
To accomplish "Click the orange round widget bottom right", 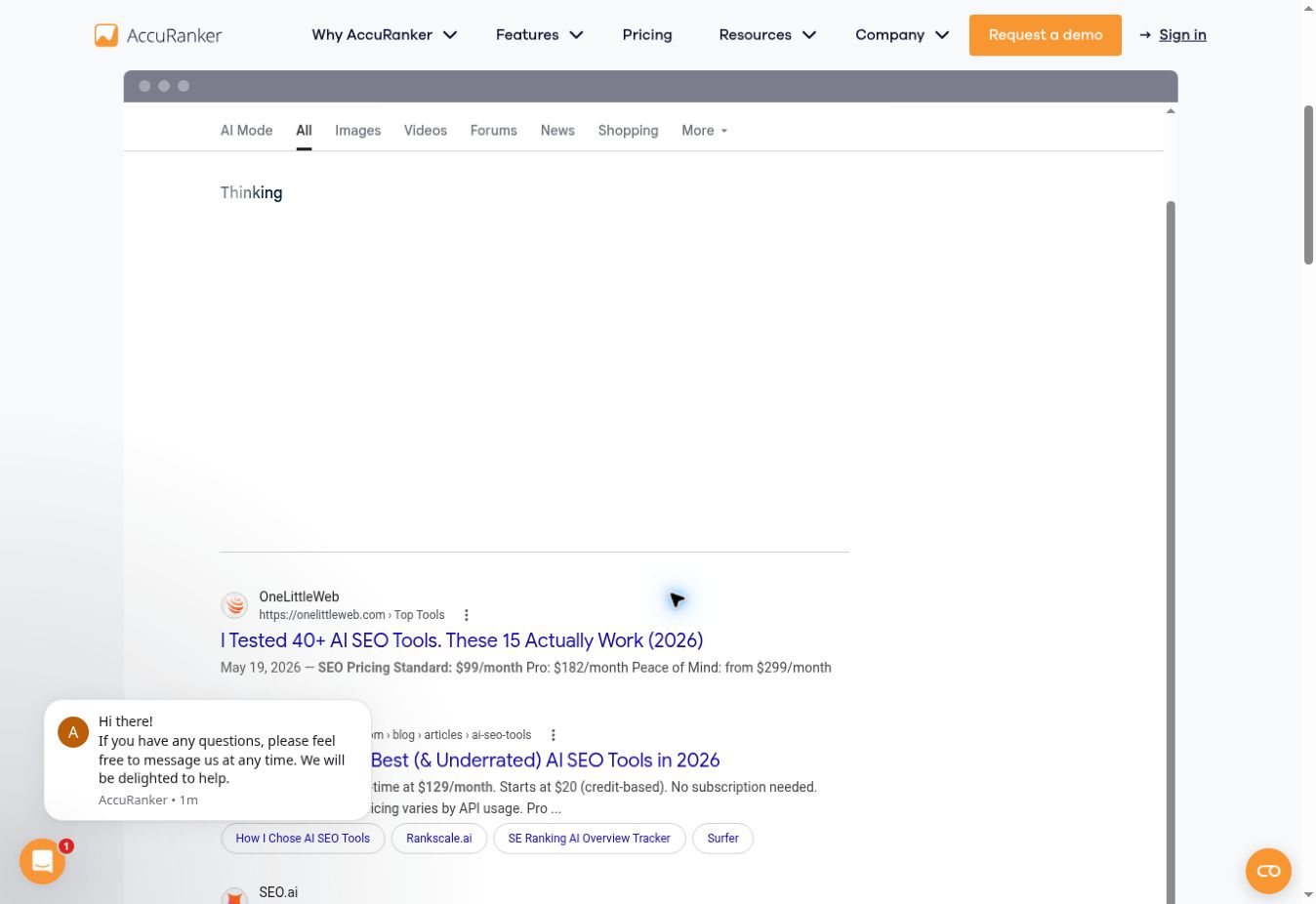I will click(x=1268, y=871).
